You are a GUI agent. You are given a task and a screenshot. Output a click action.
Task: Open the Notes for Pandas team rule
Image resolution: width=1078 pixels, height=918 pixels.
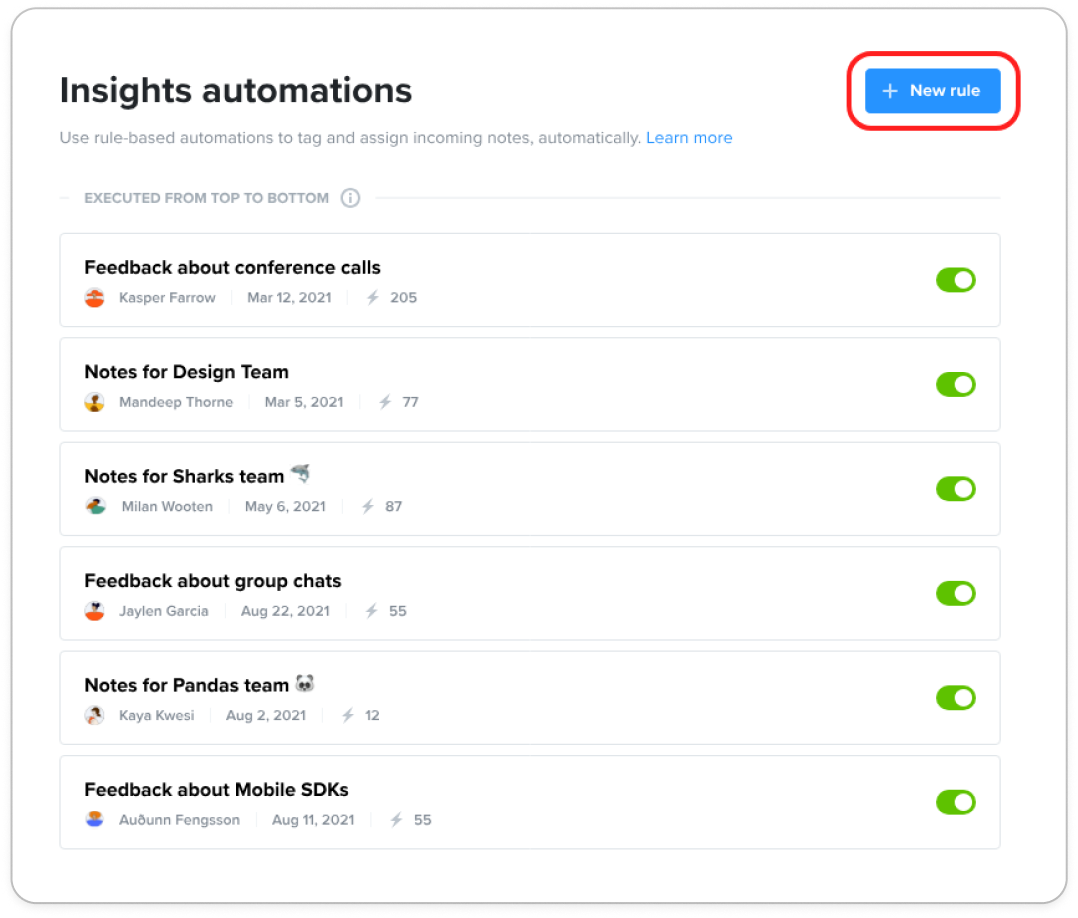pyautogui.click(x=529, y=698)
